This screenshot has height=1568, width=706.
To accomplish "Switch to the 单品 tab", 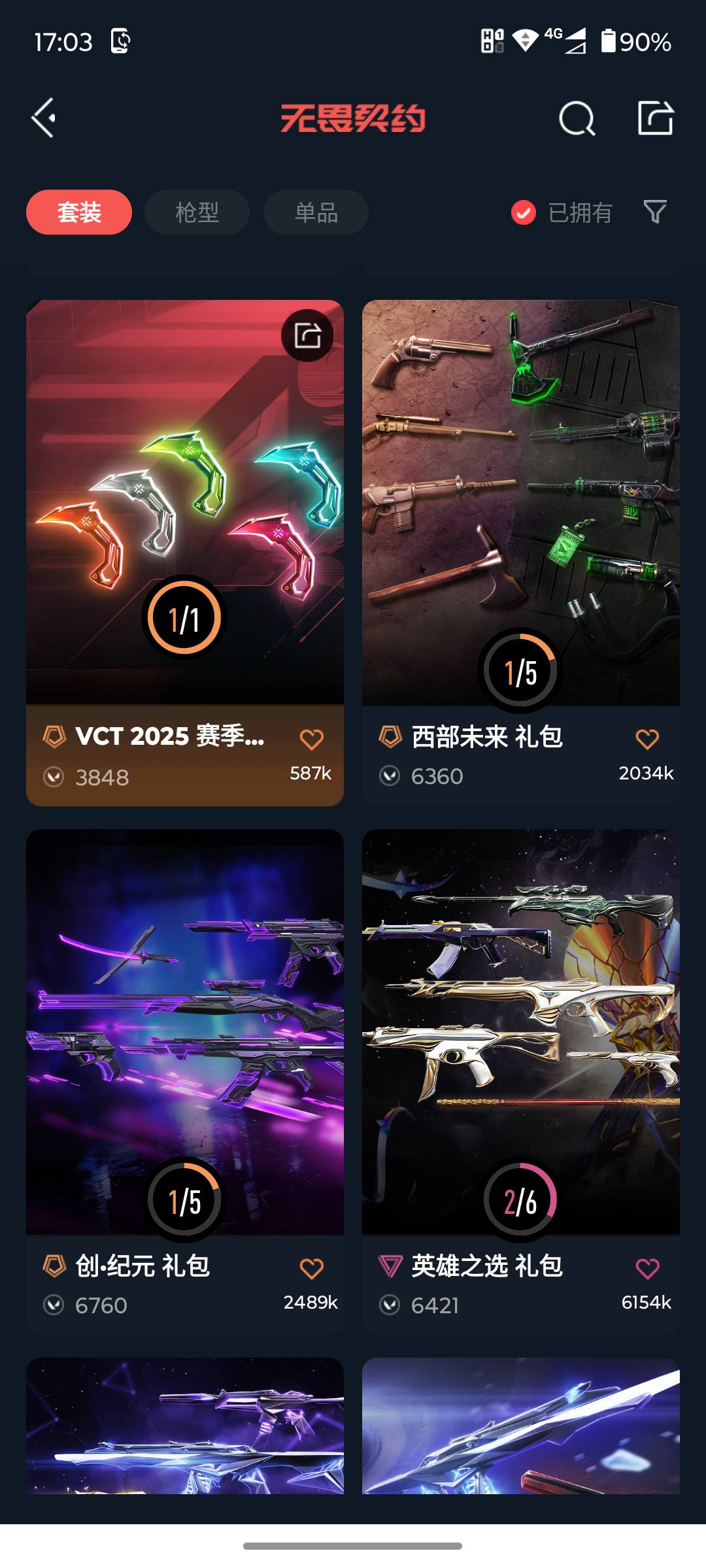I will (316, 212).
